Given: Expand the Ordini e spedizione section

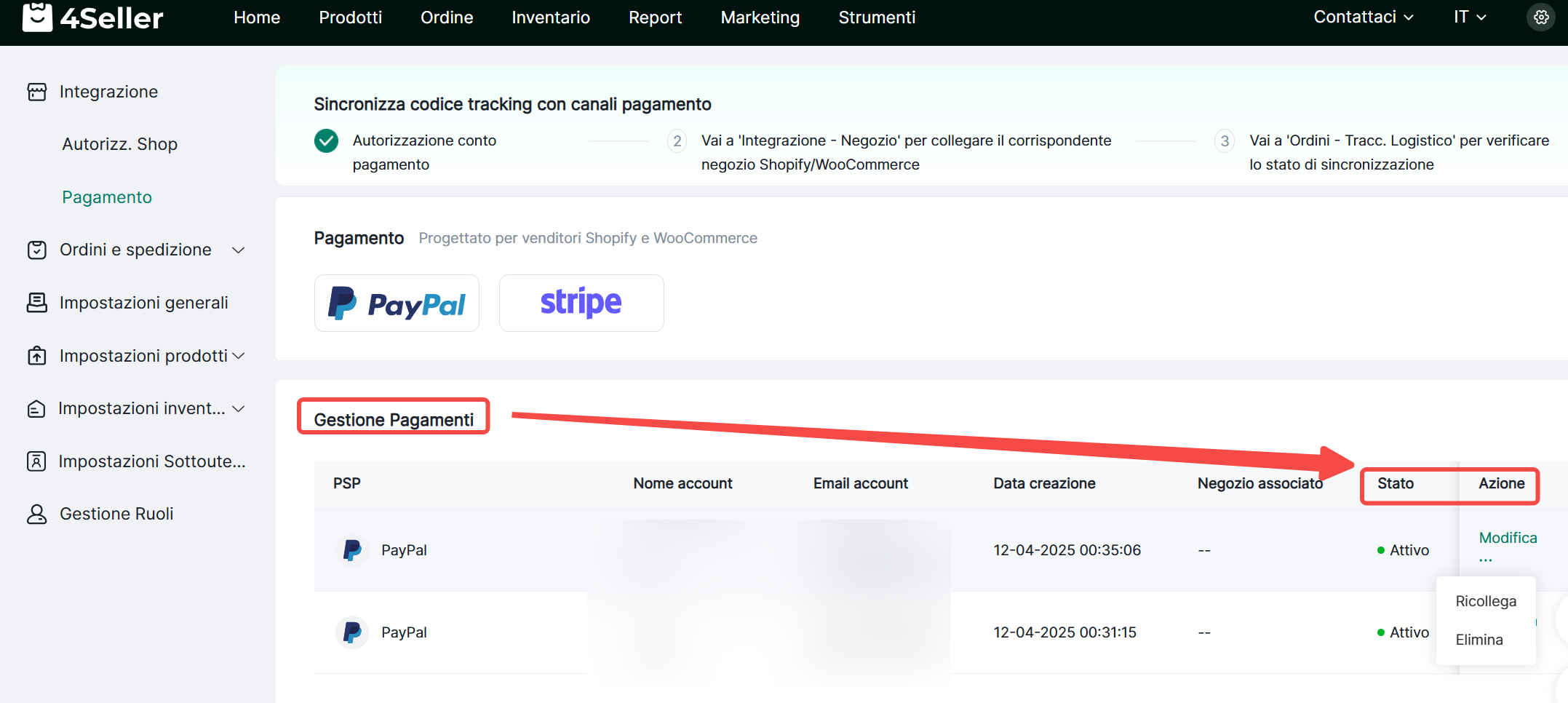Looking at the screenshot, I should pos(238,250).
